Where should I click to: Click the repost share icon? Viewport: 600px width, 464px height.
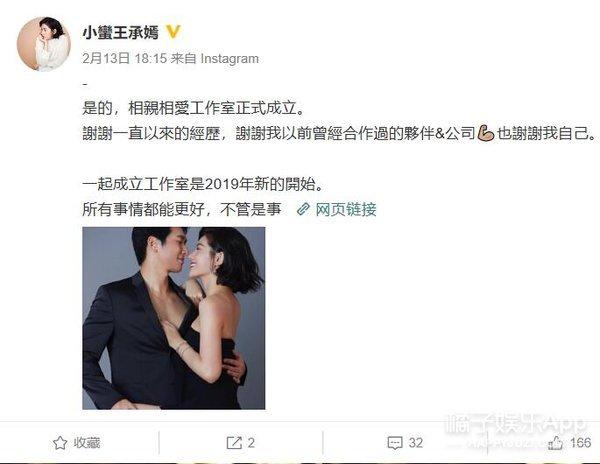(x=234, y=443)
